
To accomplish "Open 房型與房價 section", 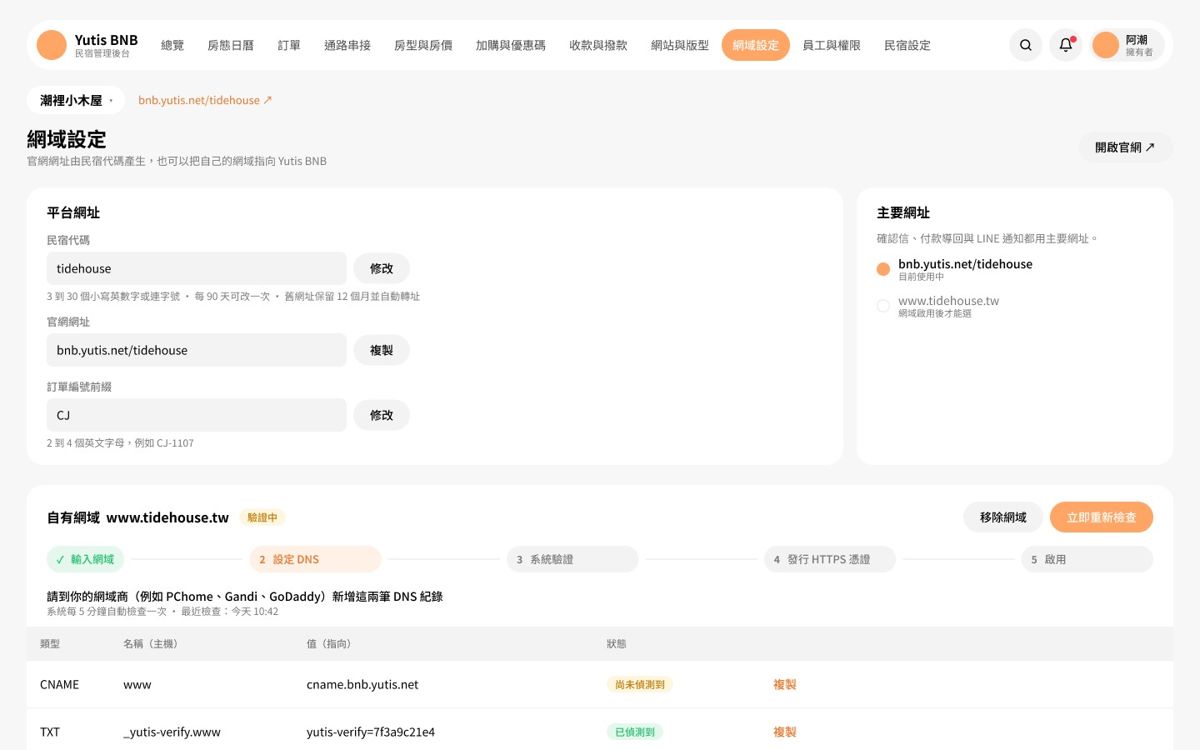I will pos(423,45).
